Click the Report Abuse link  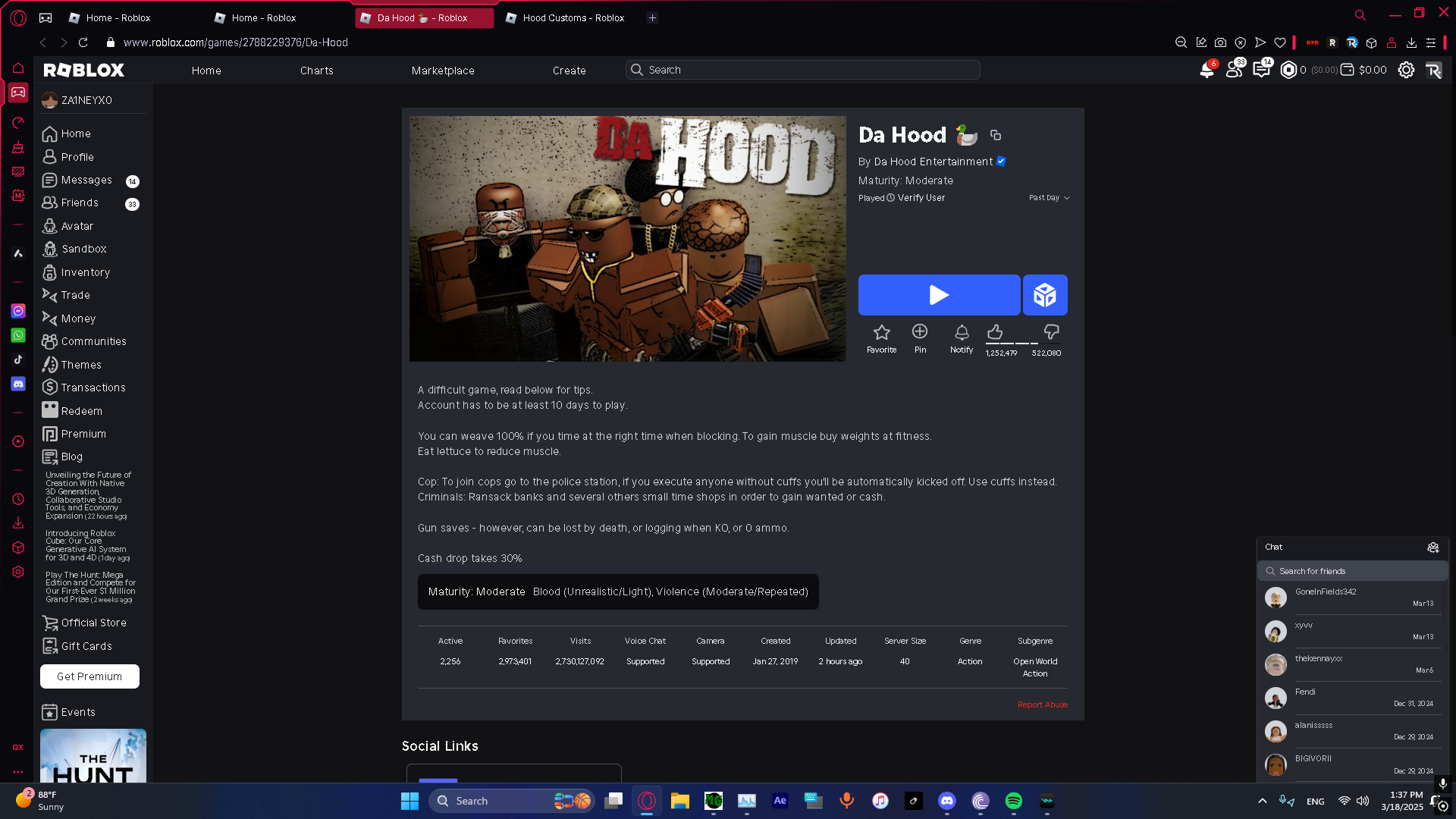[1042, 704]
